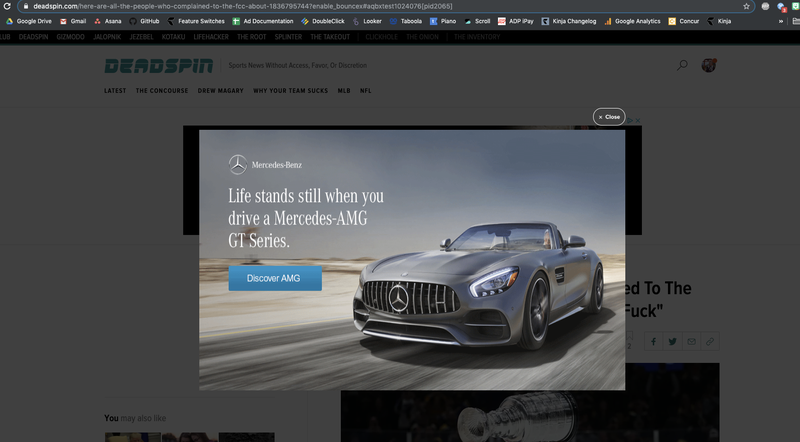Select the Drew Magary nav item

click(220, 91)
